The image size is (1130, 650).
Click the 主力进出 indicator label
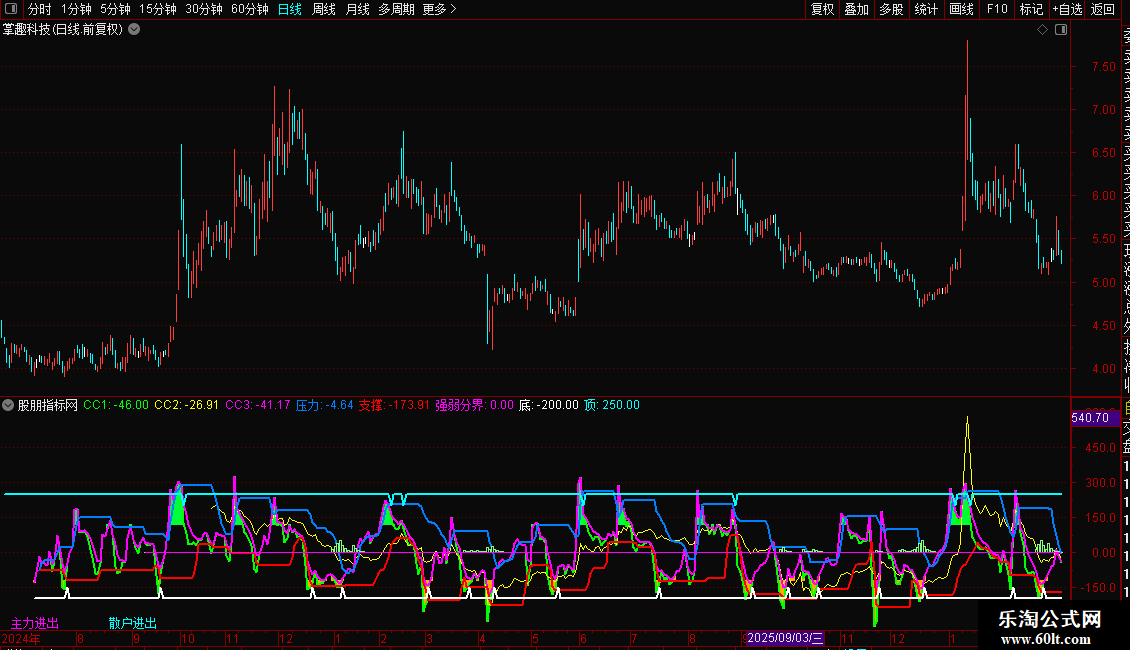click(x=35, y=623)
